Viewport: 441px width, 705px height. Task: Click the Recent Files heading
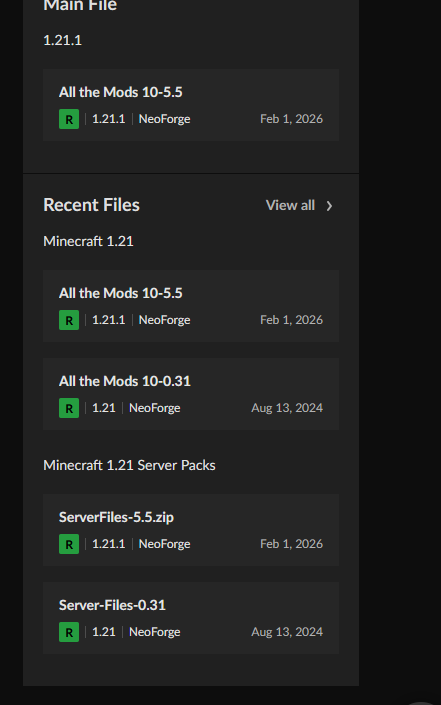coord(91,205)
